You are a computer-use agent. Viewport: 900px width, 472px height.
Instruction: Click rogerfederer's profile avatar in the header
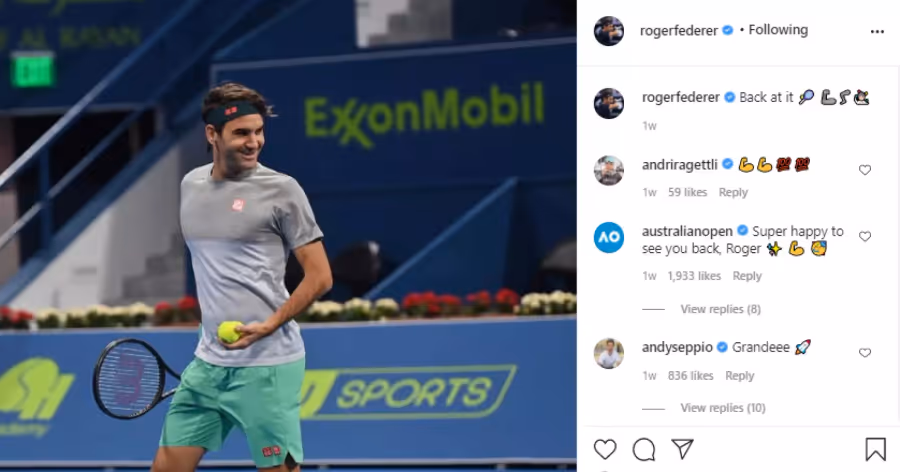click(609, 31)
